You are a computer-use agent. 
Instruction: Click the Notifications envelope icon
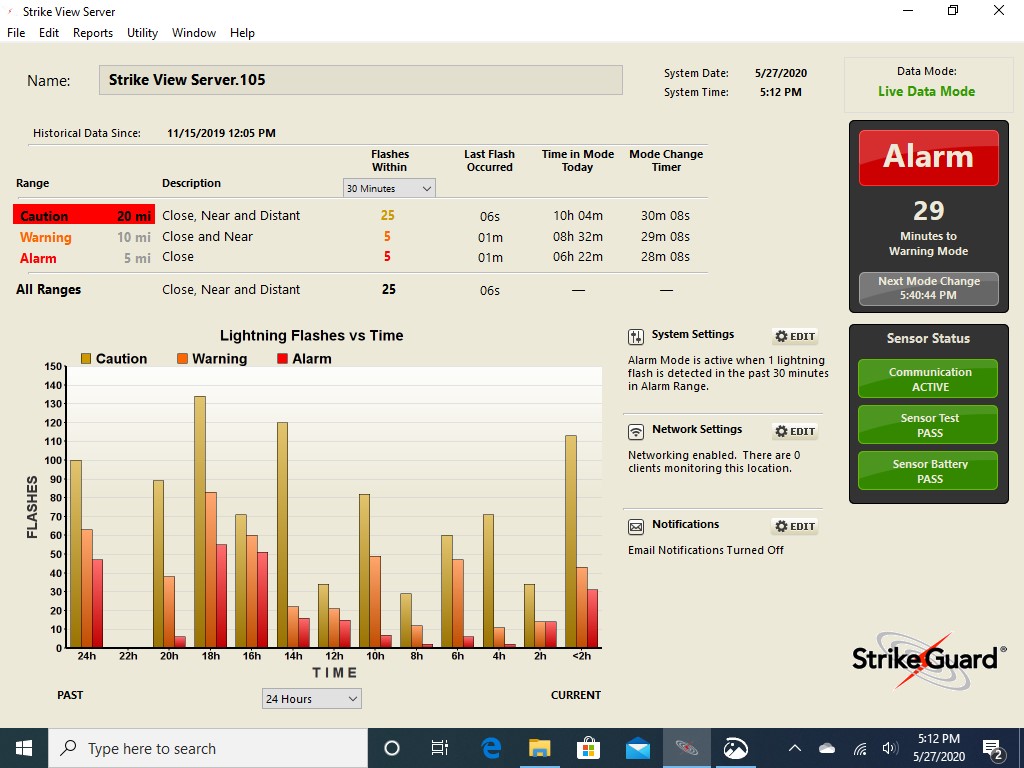pyautogui.click(x=636, y=527)
